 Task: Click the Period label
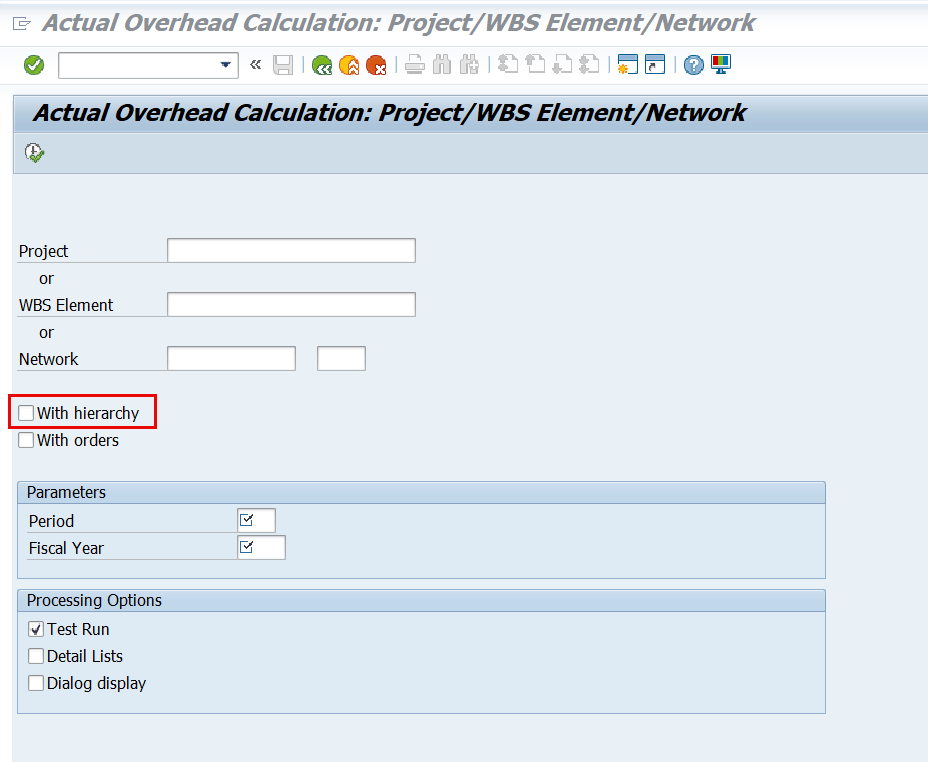pyautogui.click(x=51, y=521)
